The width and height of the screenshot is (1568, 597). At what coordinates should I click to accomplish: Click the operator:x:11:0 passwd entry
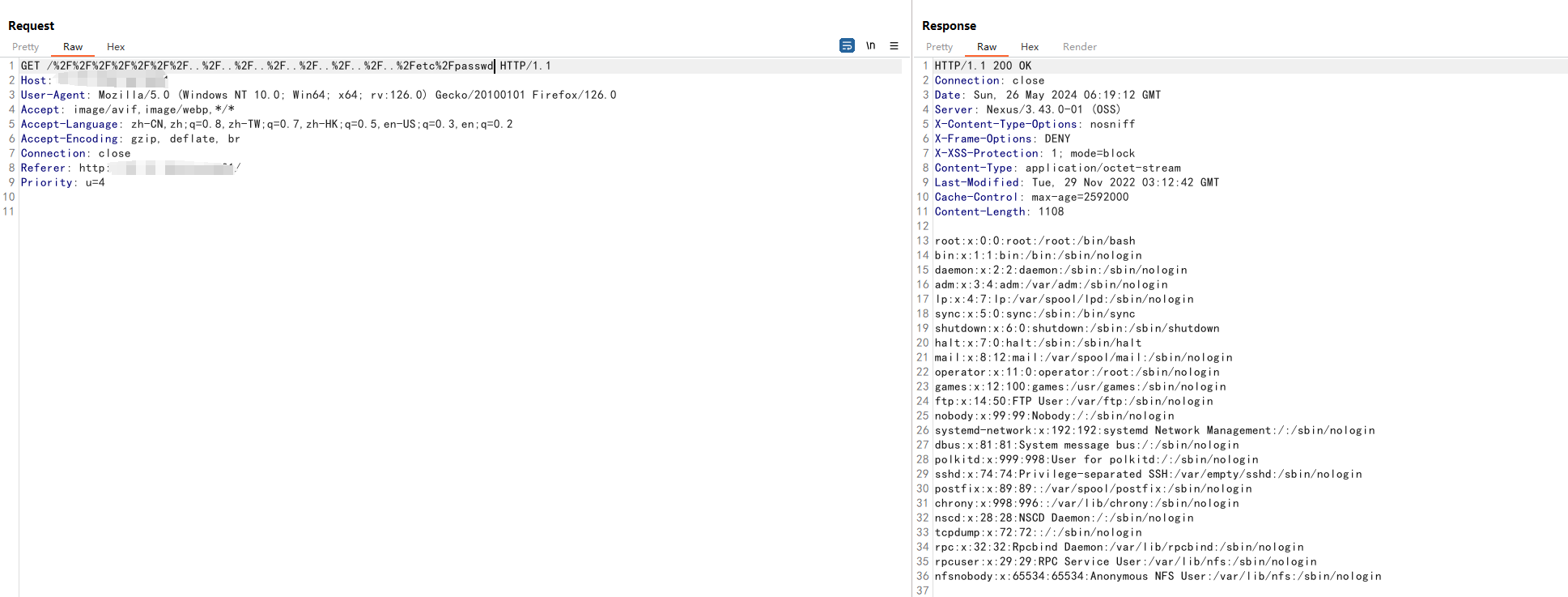click(x=1077, y=372)
